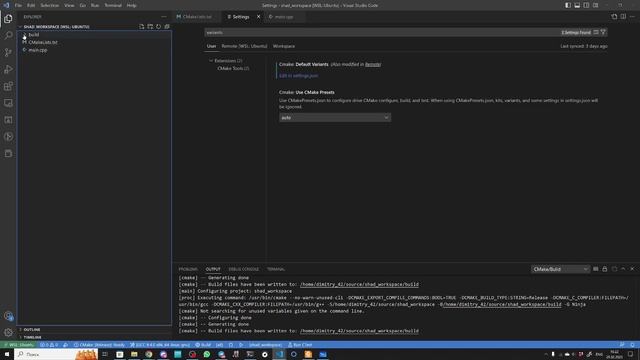The image size is (640, 360).
Task: Close the bottom panel
Action: [632, 269]
